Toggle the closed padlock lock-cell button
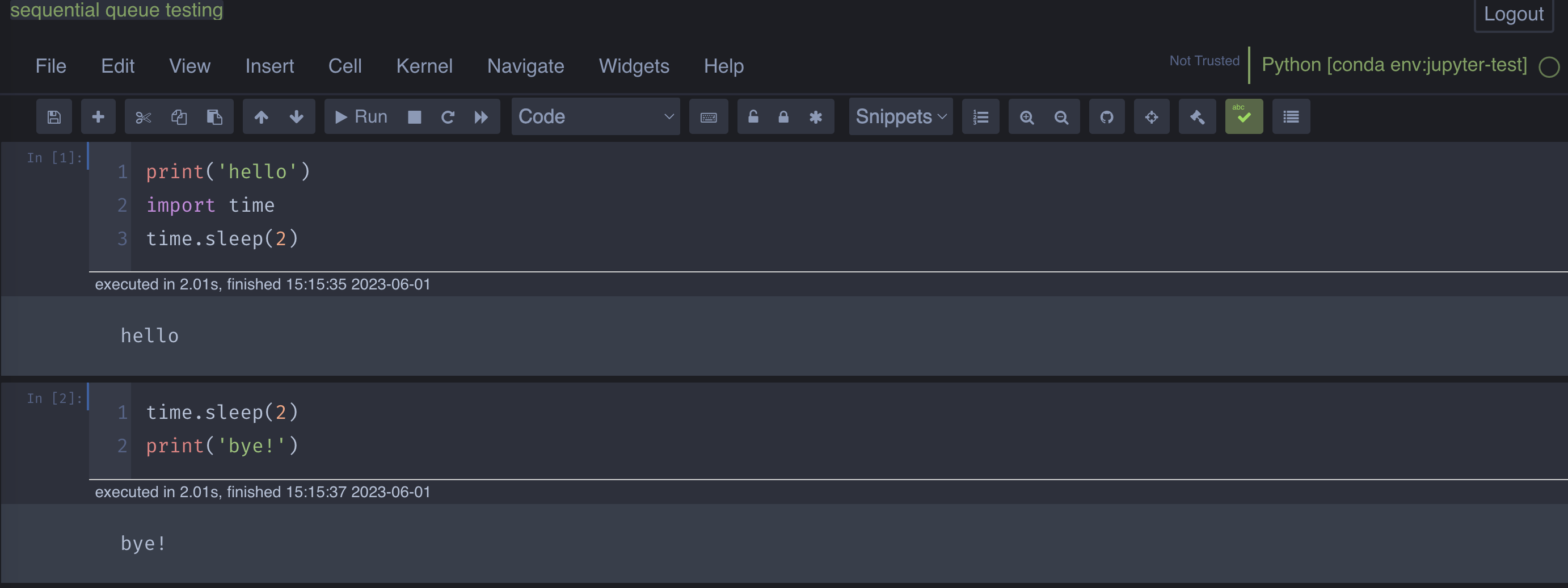Screen dimensions: 1568x588 (783, 117)
